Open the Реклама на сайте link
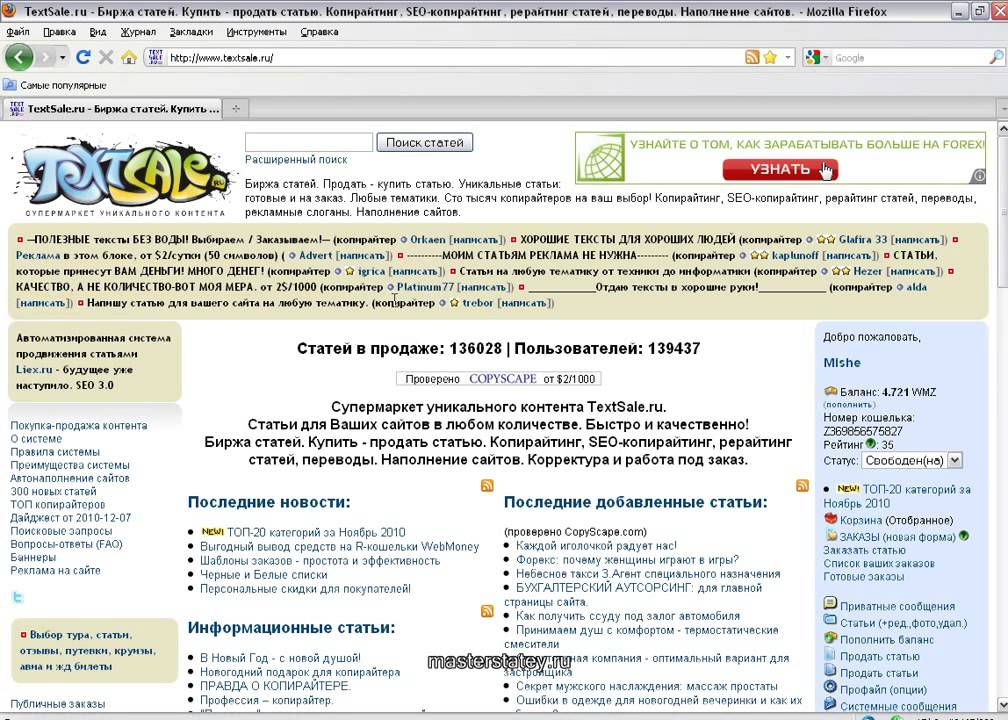Image resolution: width=1008 pixels, height=720 pixels. click(55, 570)
